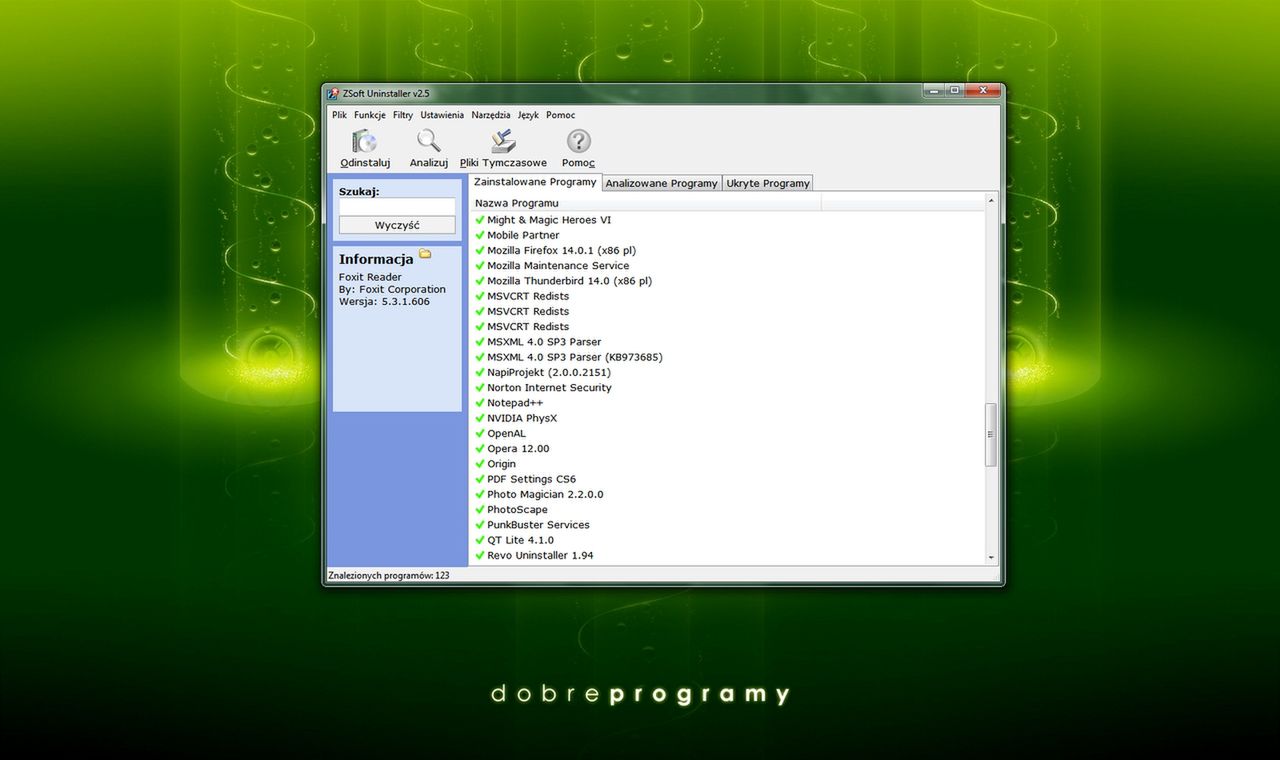Click the green checkmark next to Origin
The height and width of the screenshot is (760, 1280).
click(479, 463)
